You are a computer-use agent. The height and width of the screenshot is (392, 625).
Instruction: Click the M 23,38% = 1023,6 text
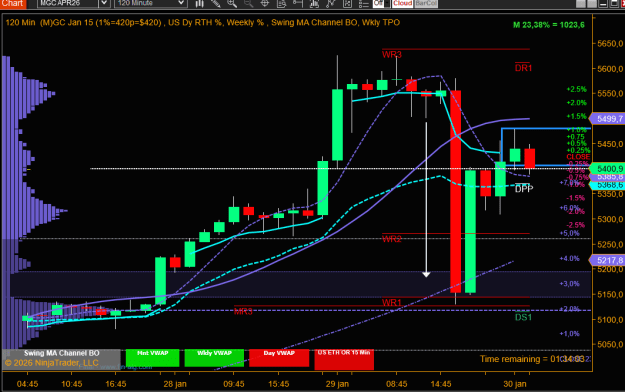(x=549, y=25)
